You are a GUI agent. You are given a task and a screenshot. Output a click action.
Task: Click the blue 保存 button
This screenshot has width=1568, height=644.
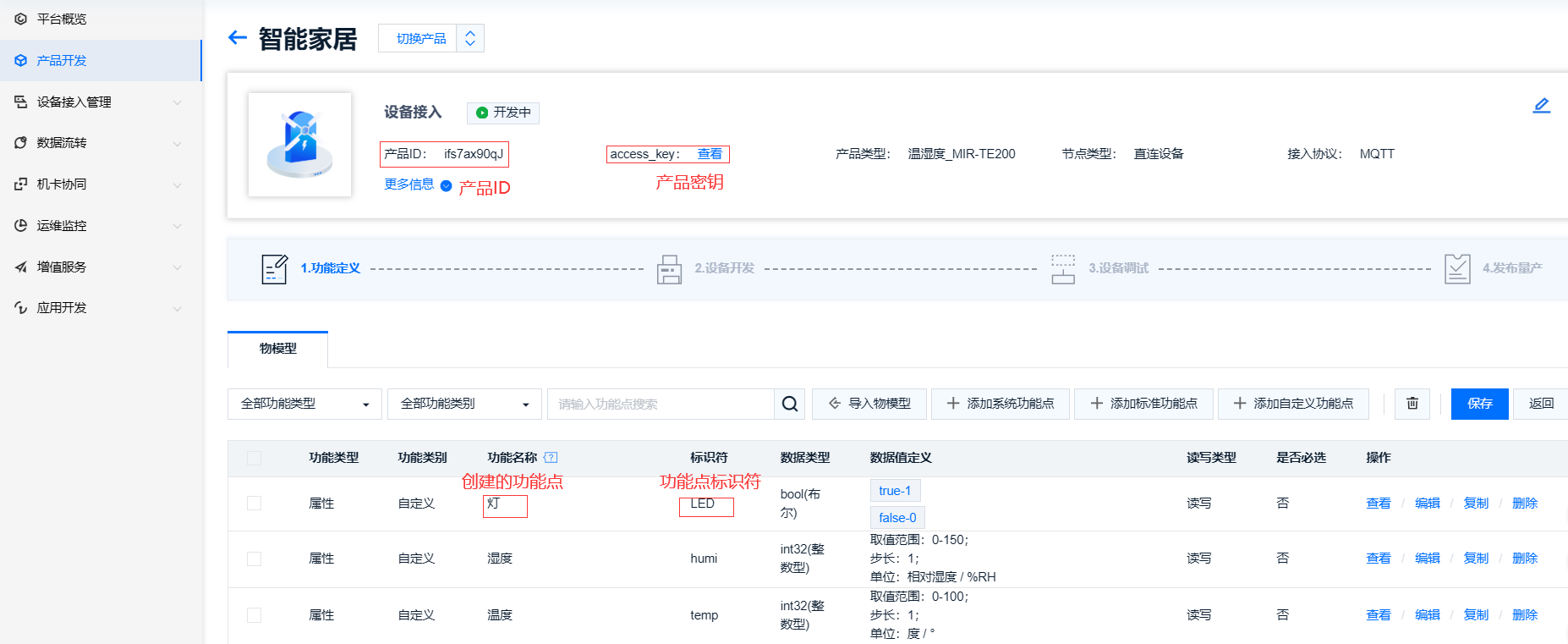tap(1480, 404)
